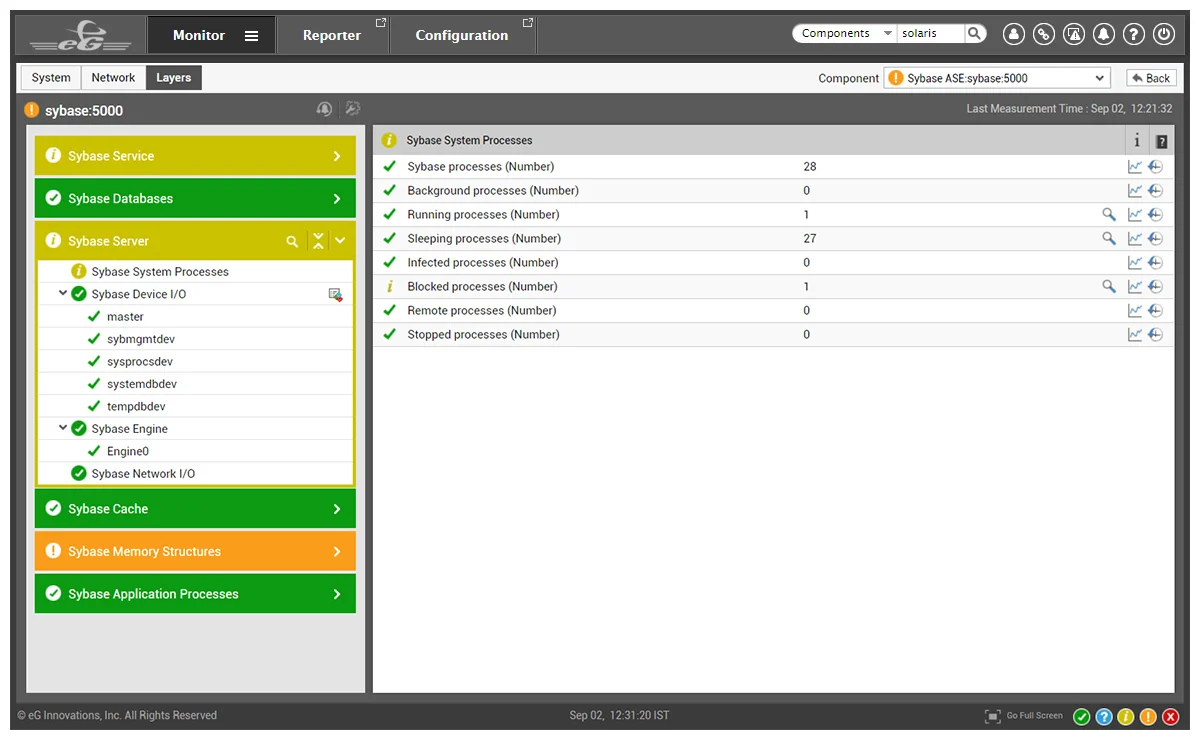The width and height of the screenshot is (1200, 740).
Task: Select the sysprocsdev device entry
Action: (x=140, y=361)
